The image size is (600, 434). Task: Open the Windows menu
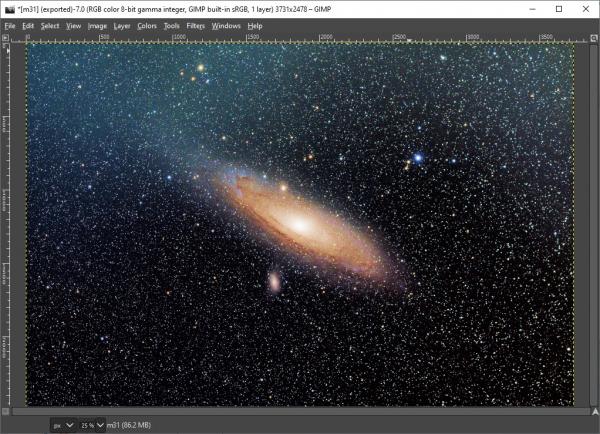point(226,26)
